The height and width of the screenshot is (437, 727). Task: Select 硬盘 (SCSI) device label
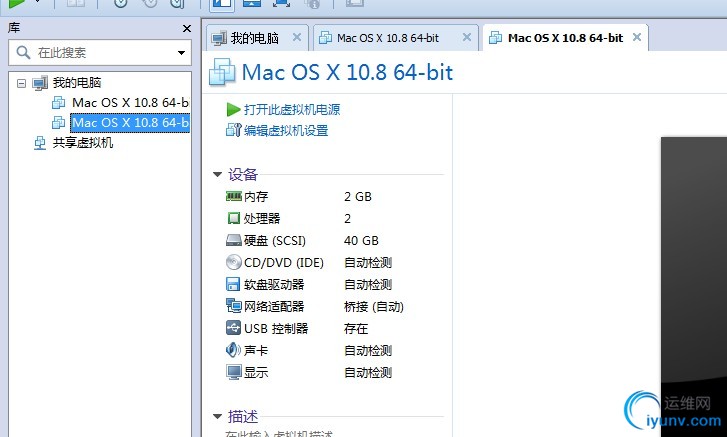click(275, 241)
